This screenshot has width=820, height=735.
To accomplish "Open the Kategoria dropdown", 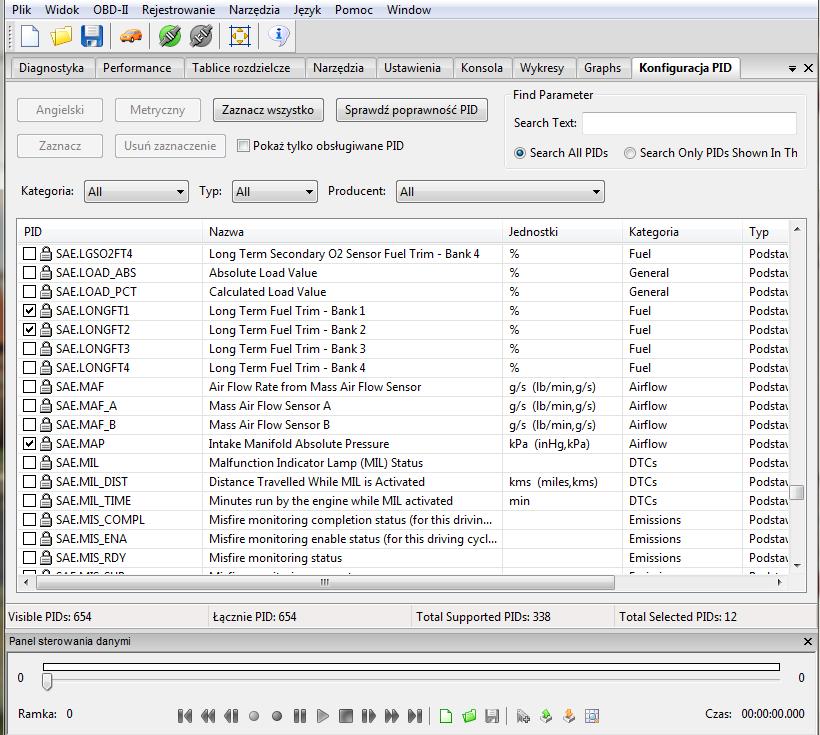I will [136, 191].
